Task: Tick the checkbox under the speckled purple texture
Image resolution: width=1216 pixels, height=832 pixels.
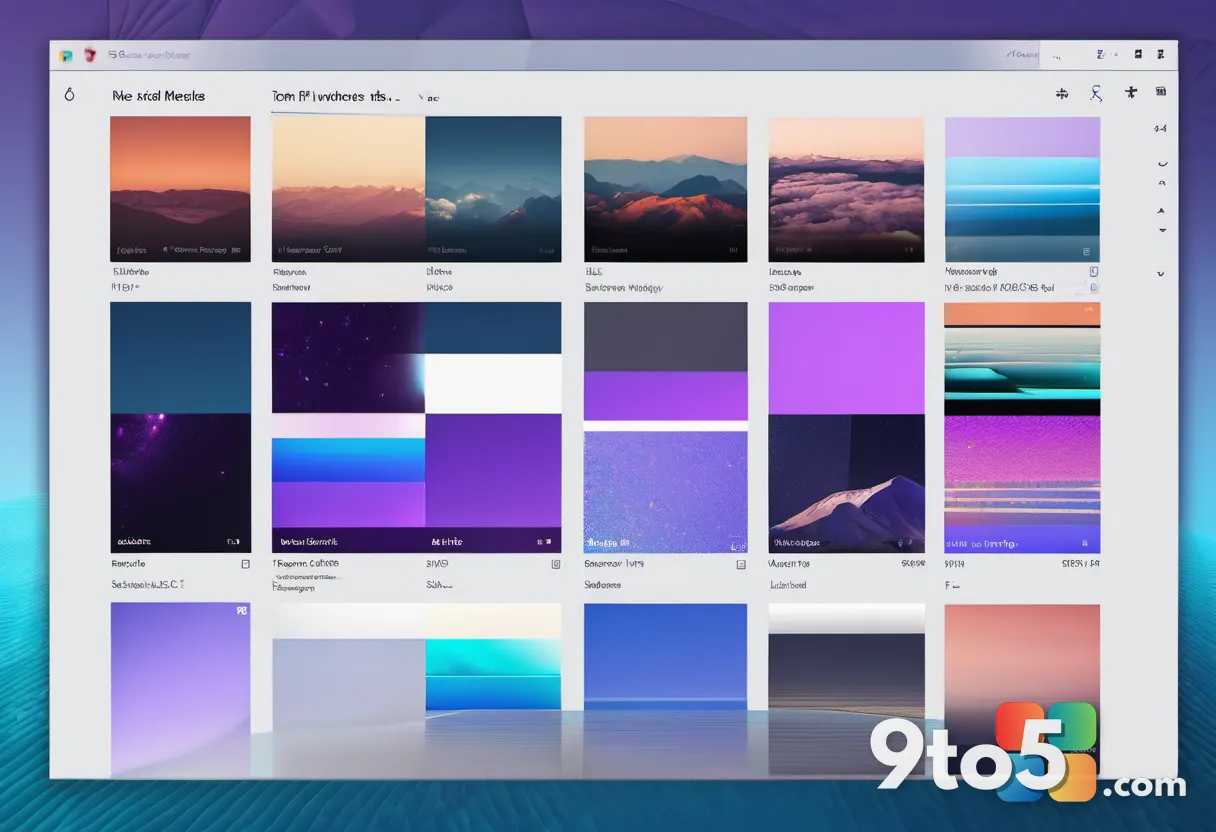Action: pos(741,564)
